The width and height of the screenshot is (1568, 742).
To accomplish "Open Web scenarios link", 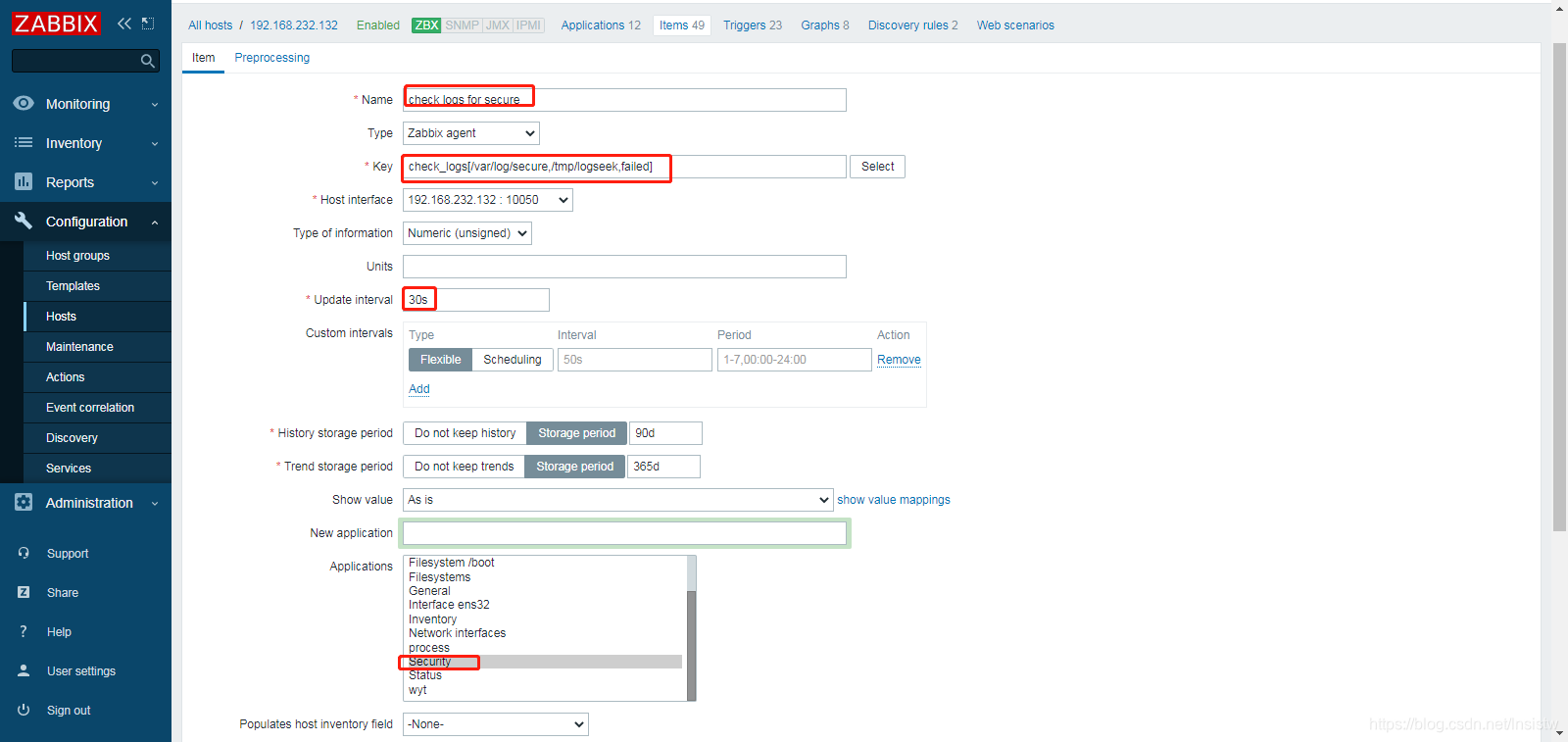I will pos(1015,25).
